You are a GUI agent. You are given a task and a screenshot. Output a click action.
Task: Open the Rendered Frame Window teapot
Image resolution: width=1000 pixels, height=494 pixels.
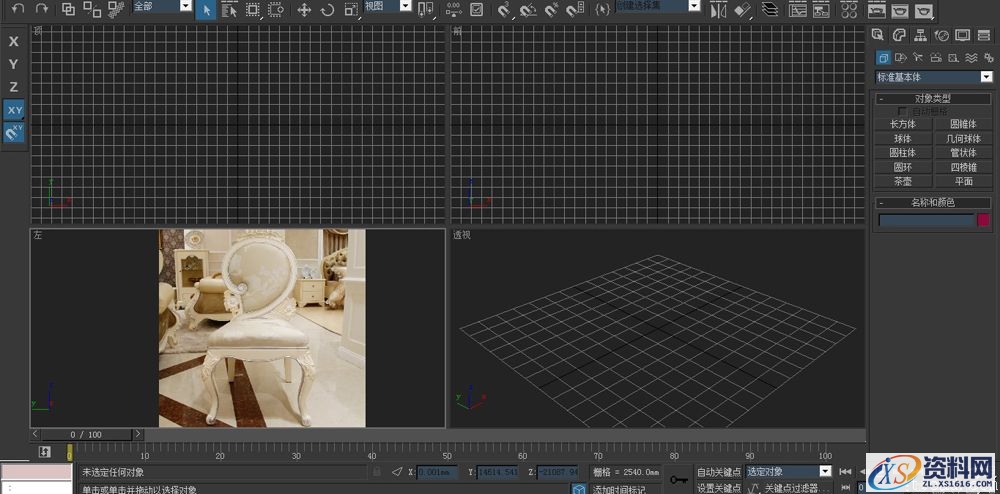tap(900, 10)
